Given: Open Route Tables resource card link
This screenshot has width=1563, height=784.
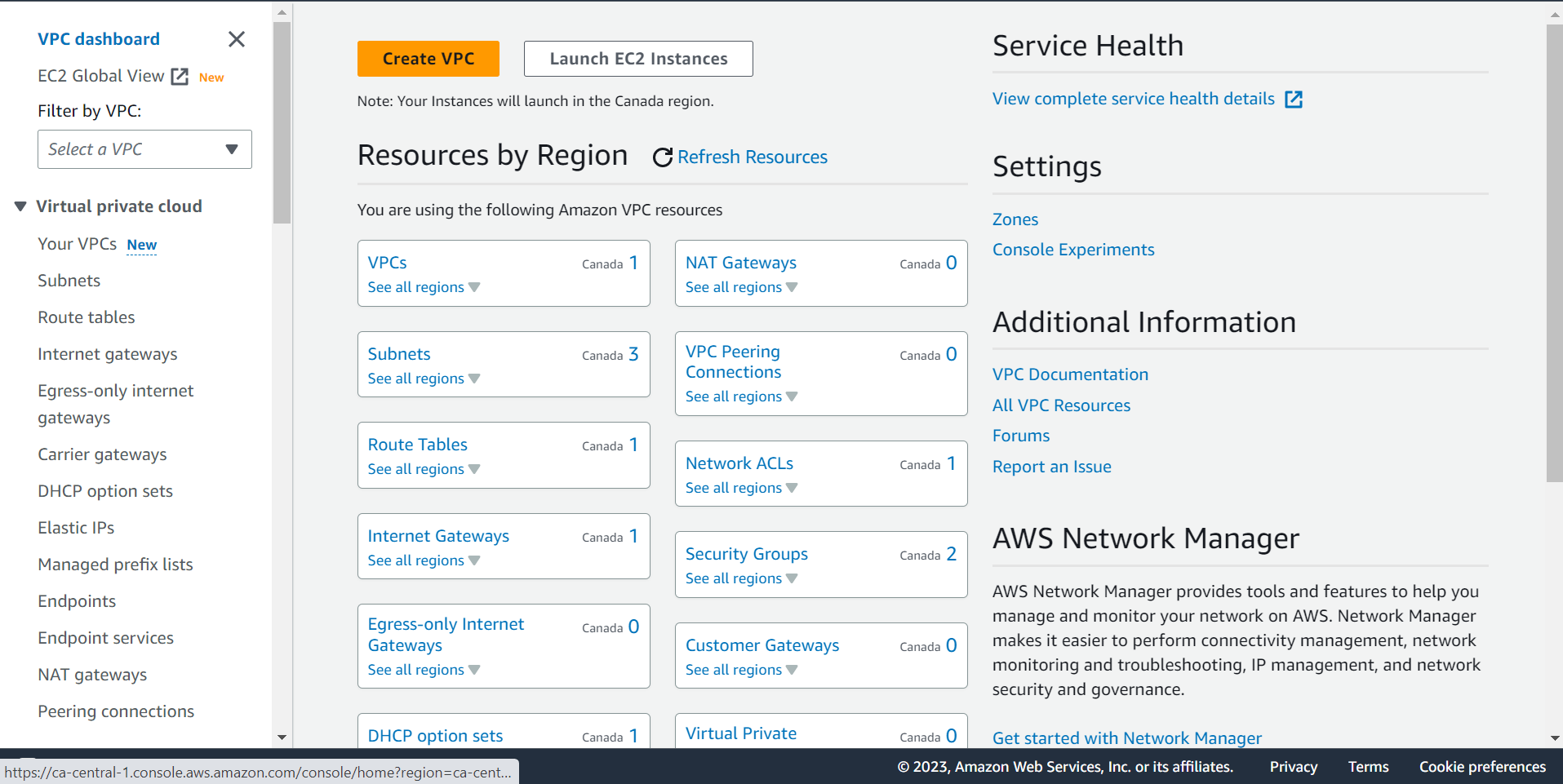Looking at the screenshot, I should point(418,445).
